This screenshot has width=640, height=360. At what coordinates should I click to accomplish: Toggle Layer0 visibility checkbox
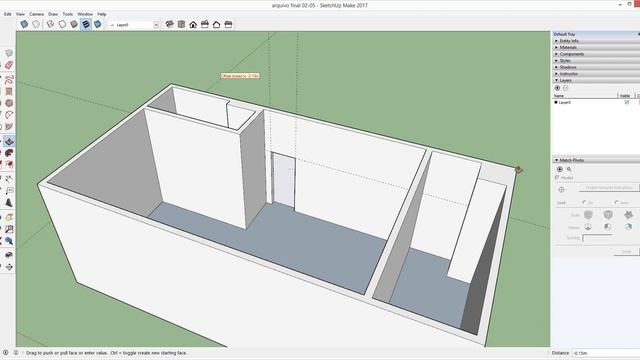click(x=627, y=102)
